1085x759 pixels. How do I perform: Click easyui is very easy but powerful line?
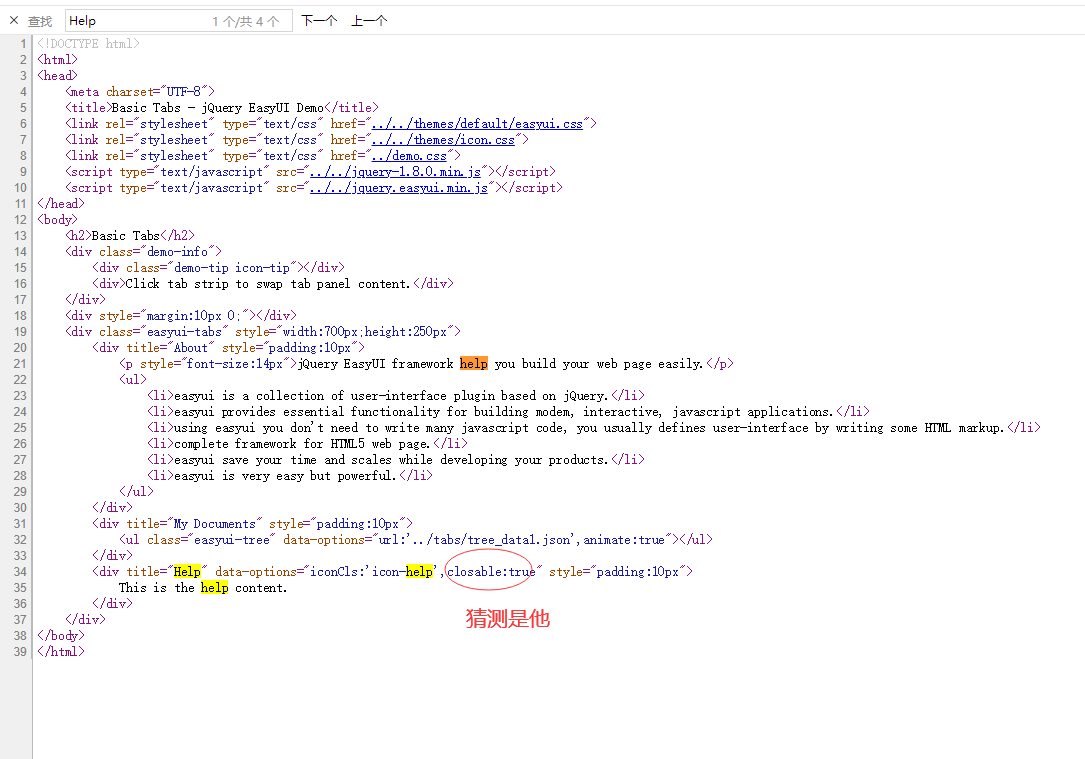coord(289,475)
